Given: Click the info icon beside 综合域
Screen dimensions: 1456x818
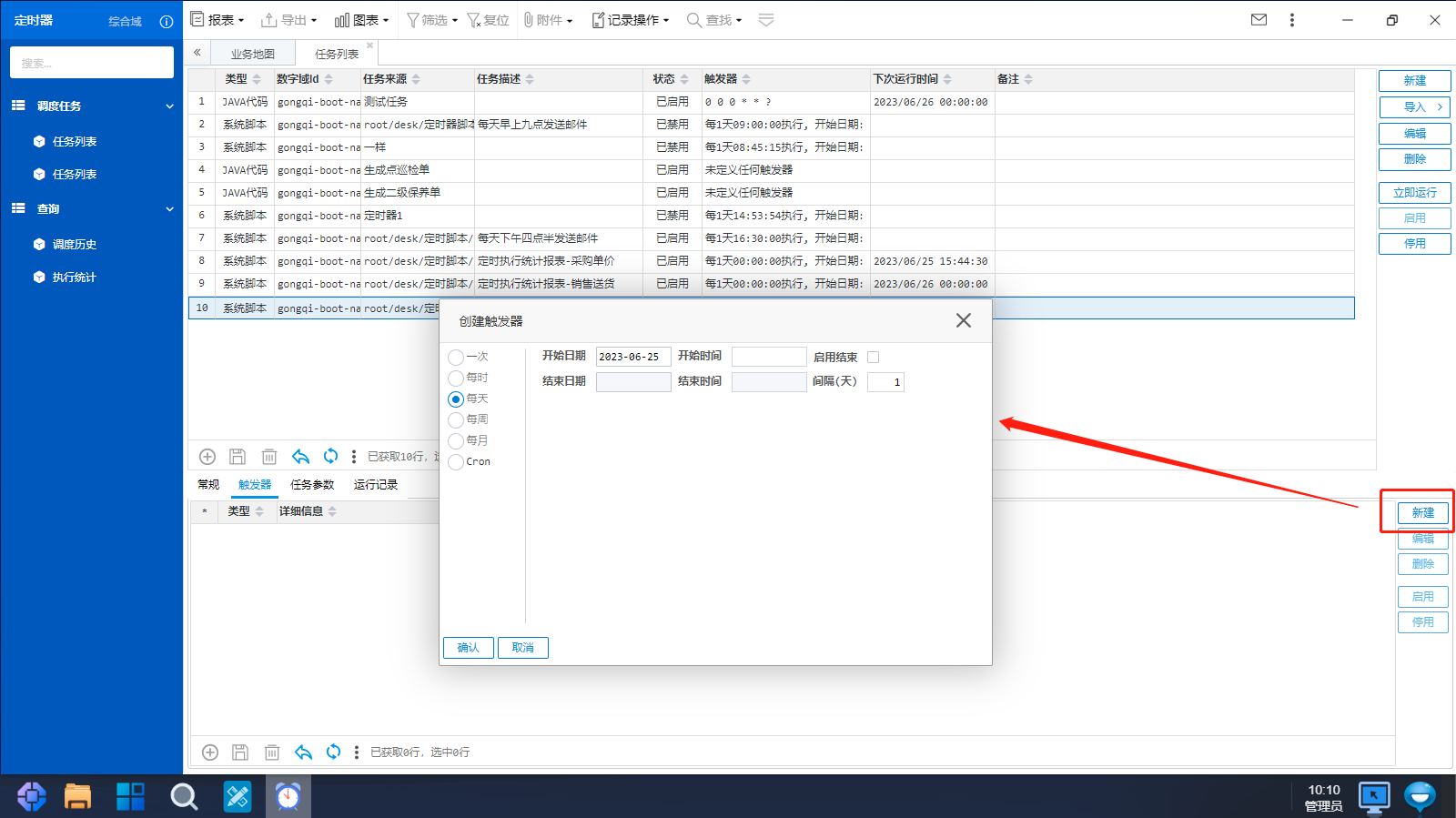Looking at the screenshot, I should tap(167, 21).
